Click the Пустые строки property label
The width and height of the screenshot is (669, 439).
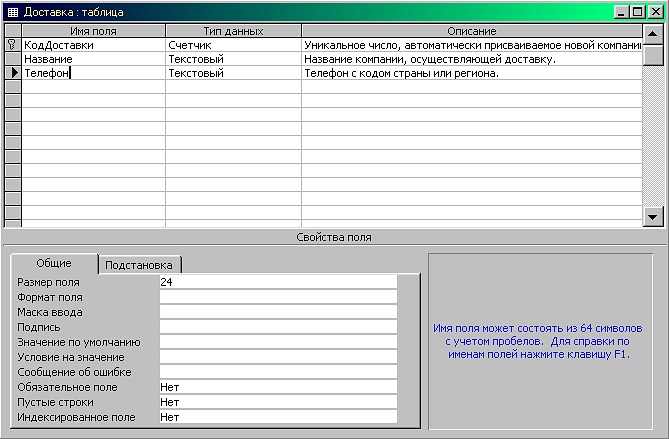point(55,402)
